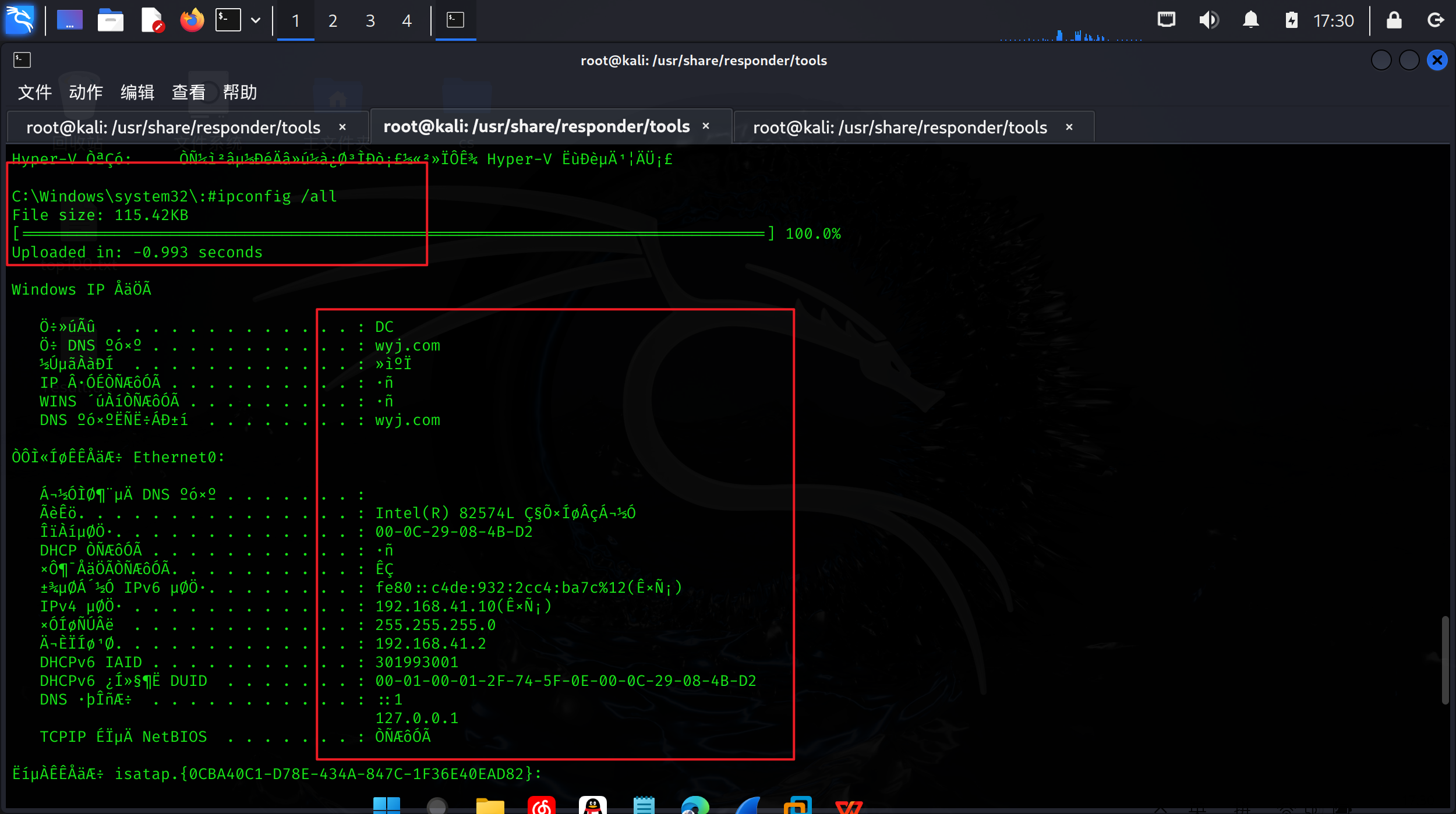Screen dimensions: 1456x814
Task: Open the notifications bell icon
Action: 1250,20
